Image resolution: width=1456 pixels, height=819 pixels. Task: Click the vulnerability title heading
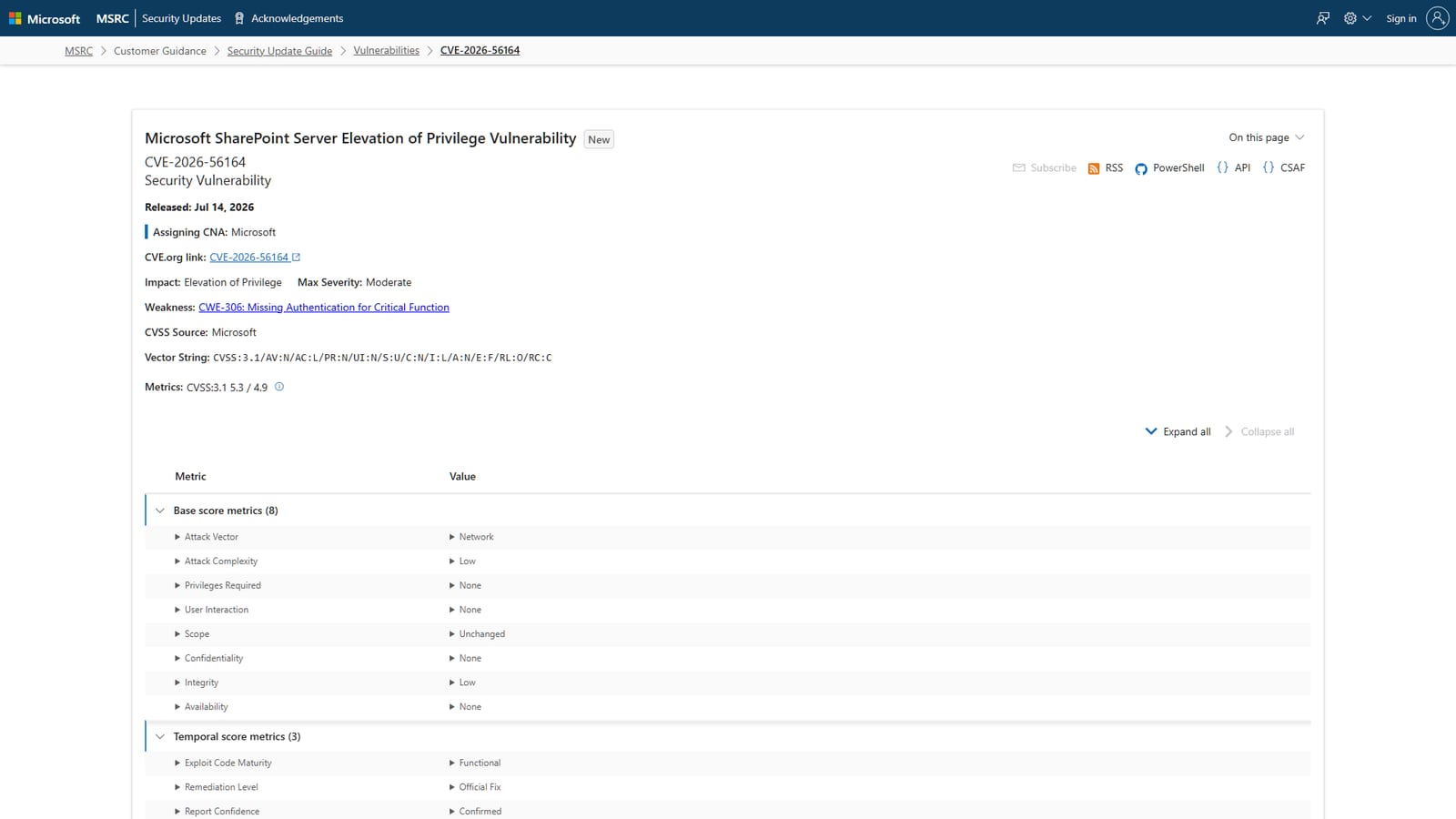[x=360, y=138]
